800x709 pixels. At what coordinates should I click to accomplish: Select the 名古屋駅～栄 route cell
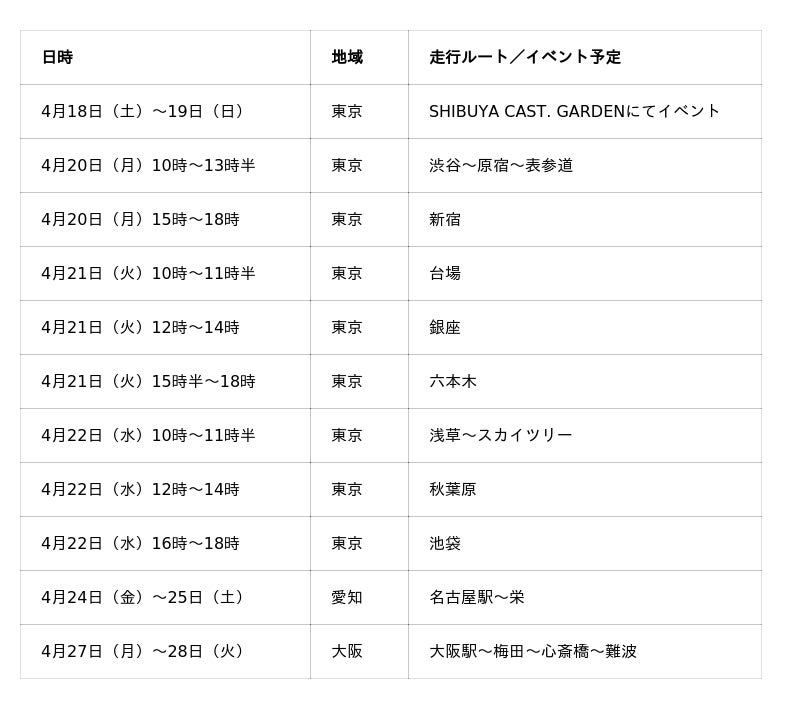pos(477,598)
